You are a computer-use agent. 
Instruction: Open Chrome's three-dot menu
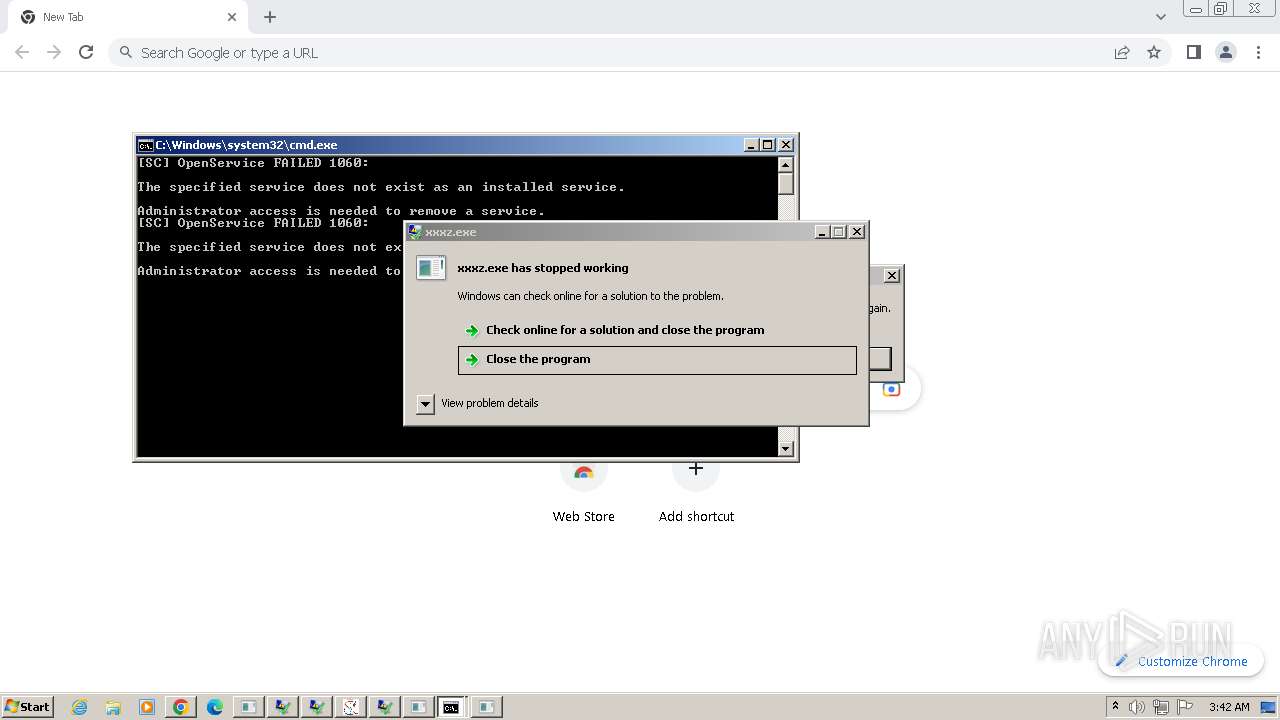(1258, 53)
